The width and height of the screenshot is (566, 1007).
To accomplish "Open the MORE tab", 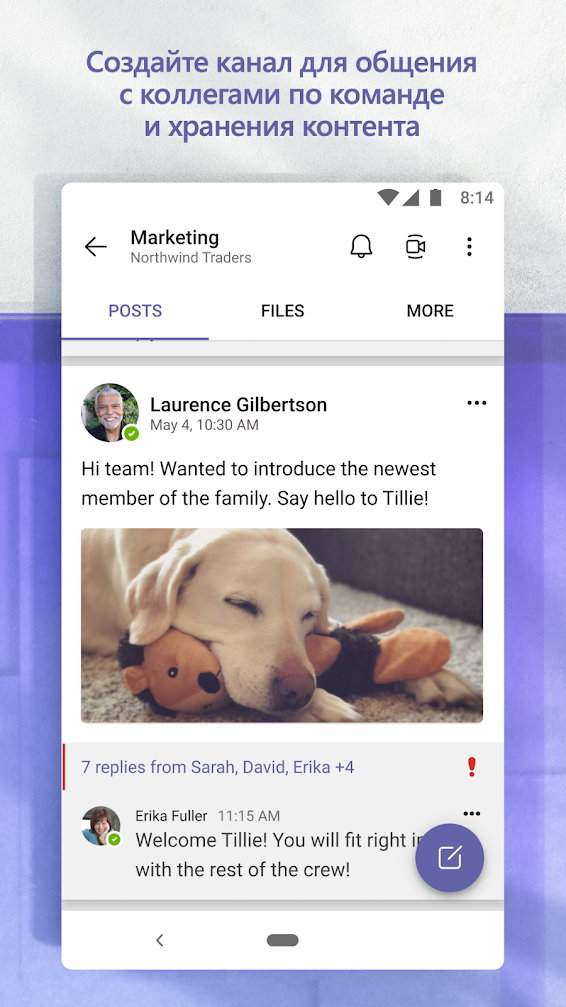I will pos(430,311).
